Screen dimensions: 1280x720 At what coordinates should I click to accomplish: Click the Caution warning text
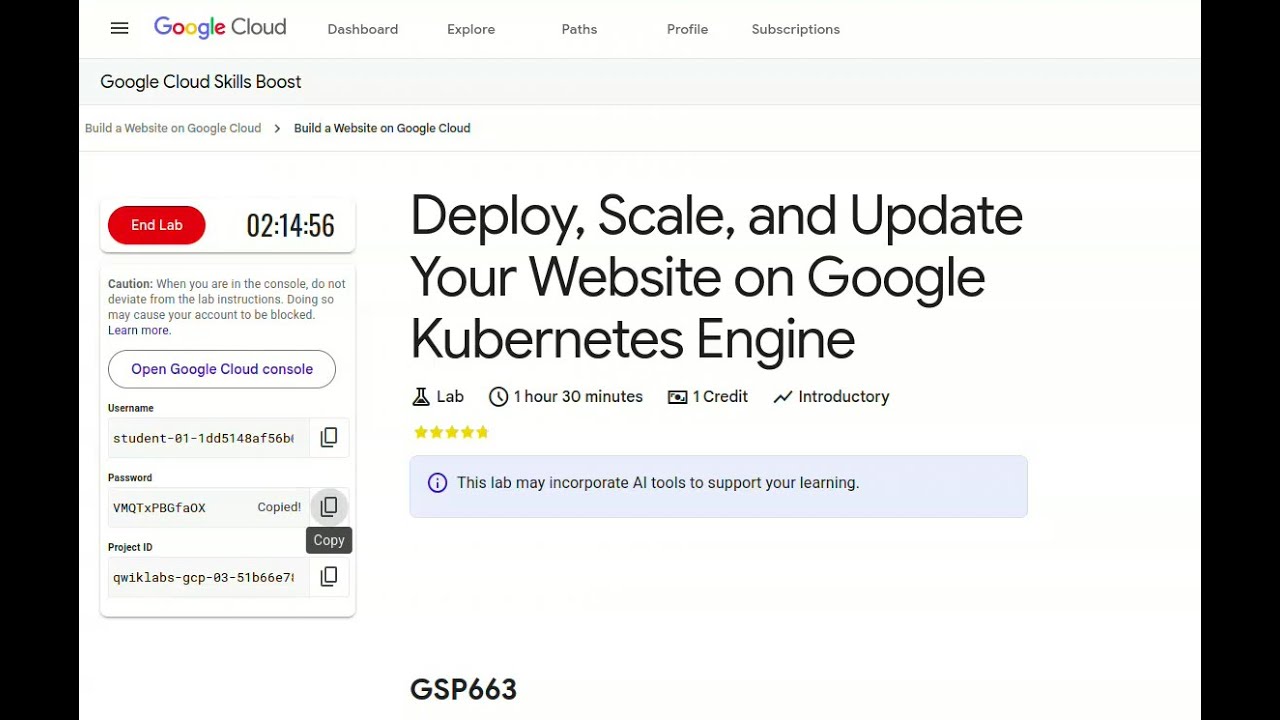click(227, 307)
